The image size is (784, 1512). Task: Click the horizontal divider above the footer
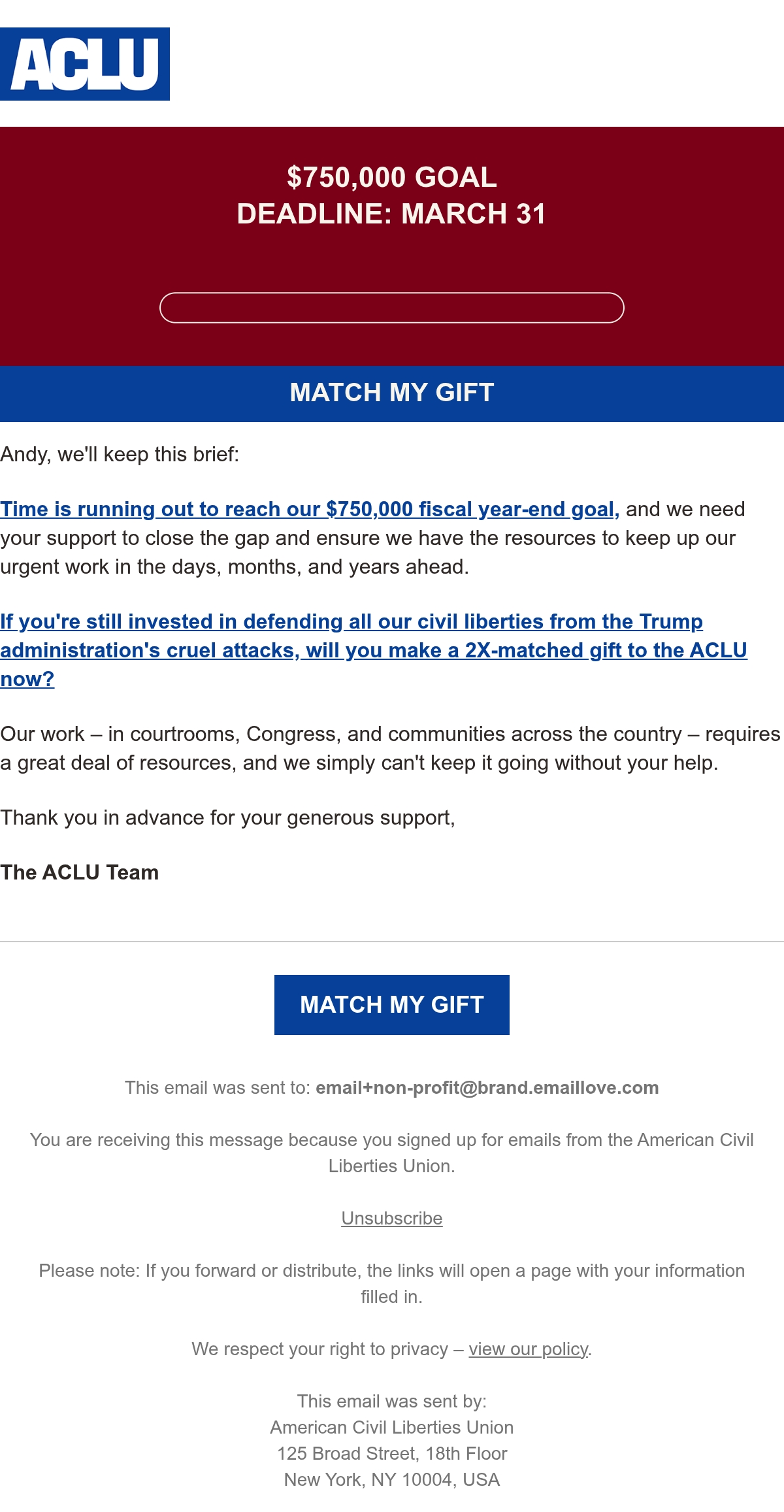click(392, 942)
